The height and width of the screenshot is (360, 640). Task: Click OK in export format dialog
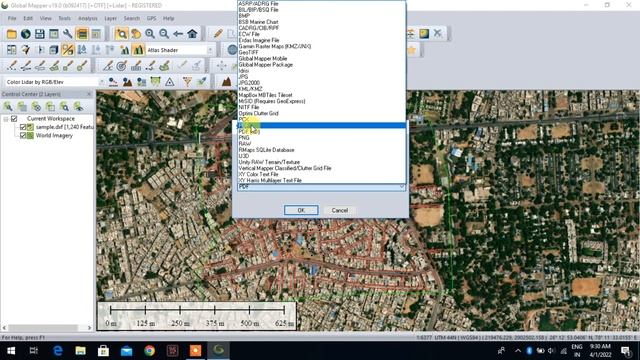[x=301, y=210]
